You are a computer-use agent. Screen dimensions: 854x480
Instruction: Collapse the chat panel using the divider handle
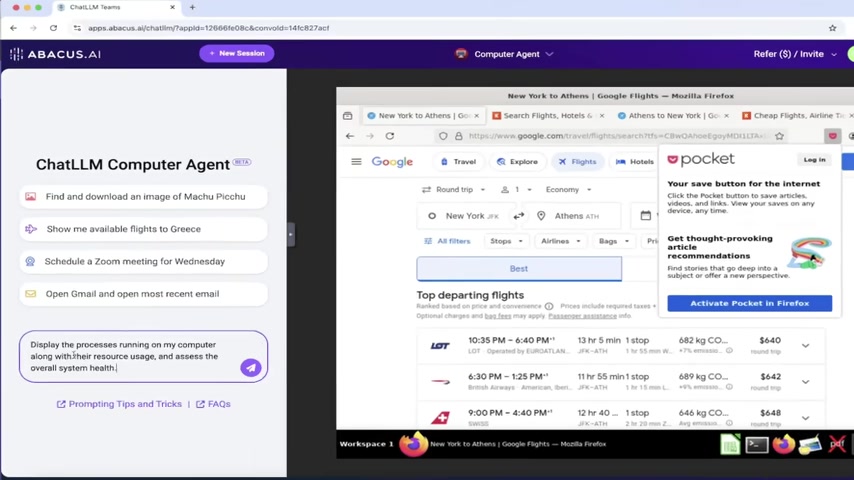tap(291, 234)
